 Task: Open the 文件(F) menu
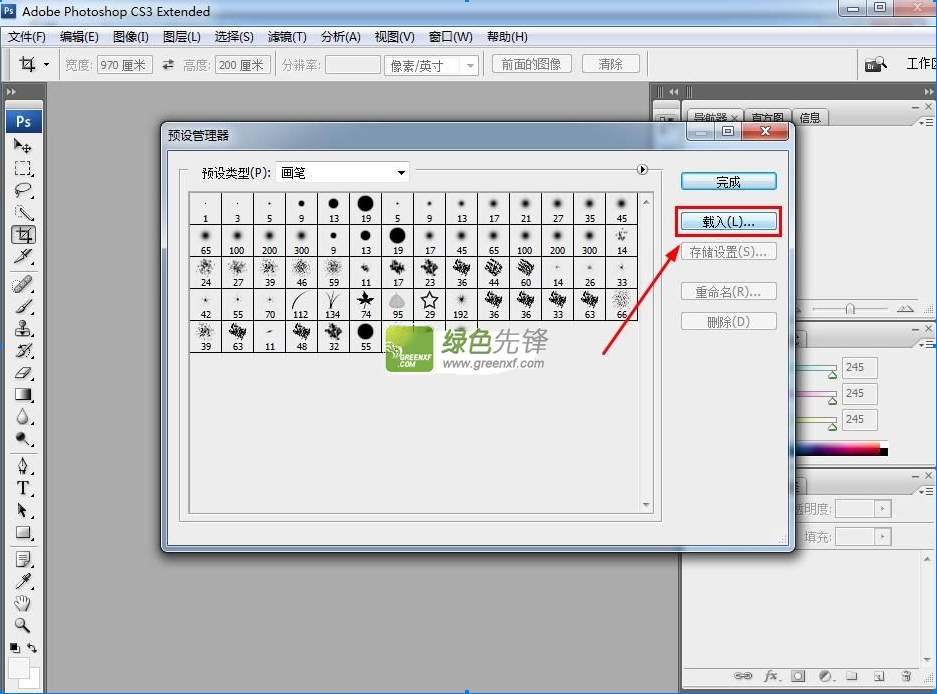pyautogui.click(x=27, y=37)
